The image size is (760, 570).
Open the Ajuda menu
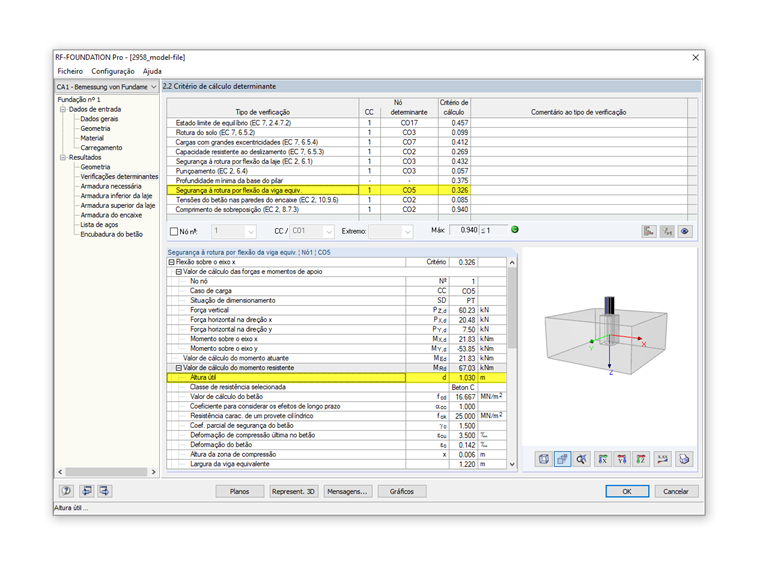[x=152, y=71]
